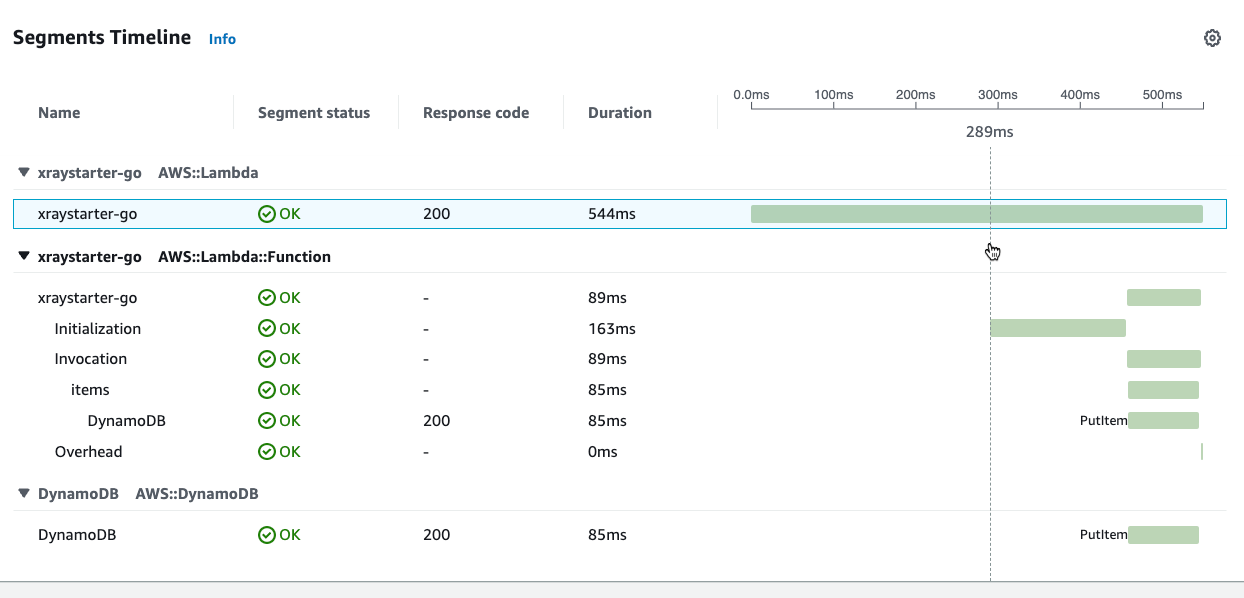
Task: Collapse the xraystarter-go AWS::Lambda group
Action: [x=24, y=172]
